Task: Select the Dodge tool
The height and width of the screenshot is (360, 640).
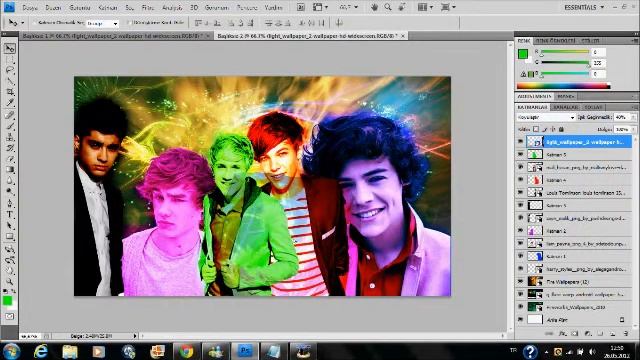Action: pos(10,191)
